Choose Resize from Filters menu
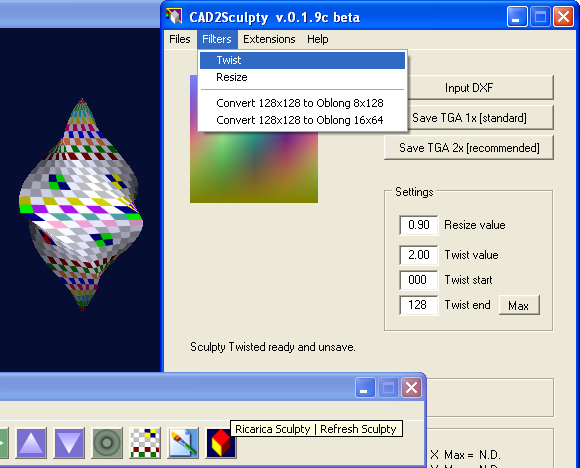 tap(302, 77)
